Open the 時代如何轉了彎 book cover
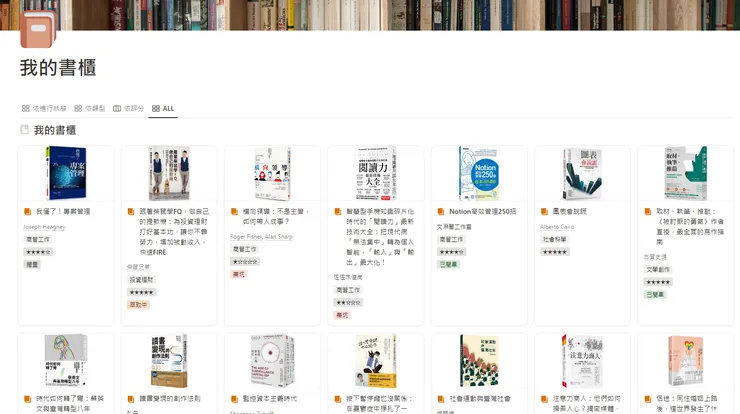The image size is (740, 414). point(66,361)
